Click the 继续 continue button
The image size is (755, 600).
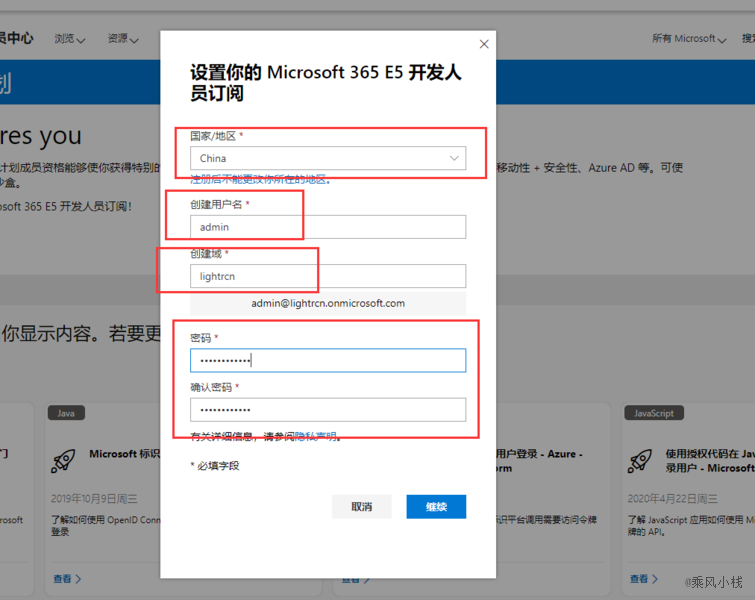click(x=436, y=507)
